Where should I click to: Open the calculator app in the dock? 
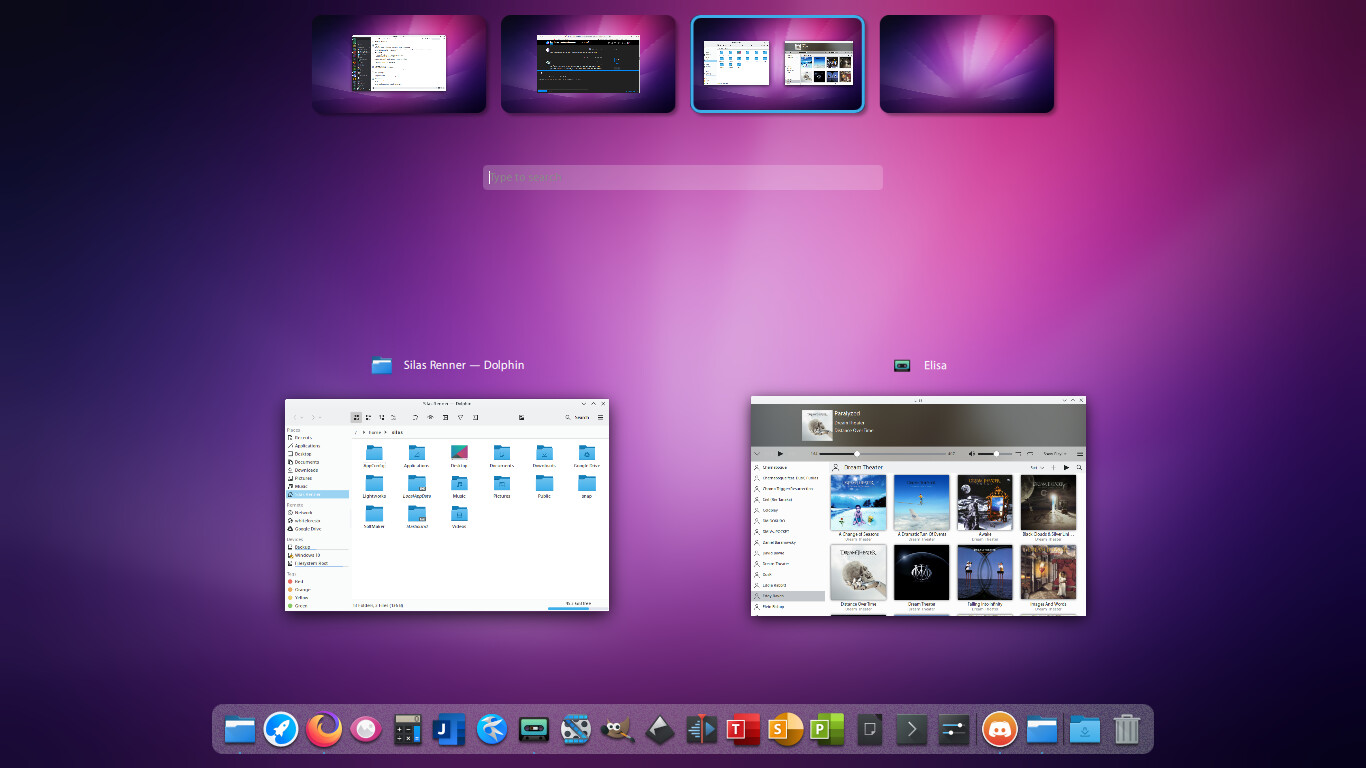(x=407, y=730)
